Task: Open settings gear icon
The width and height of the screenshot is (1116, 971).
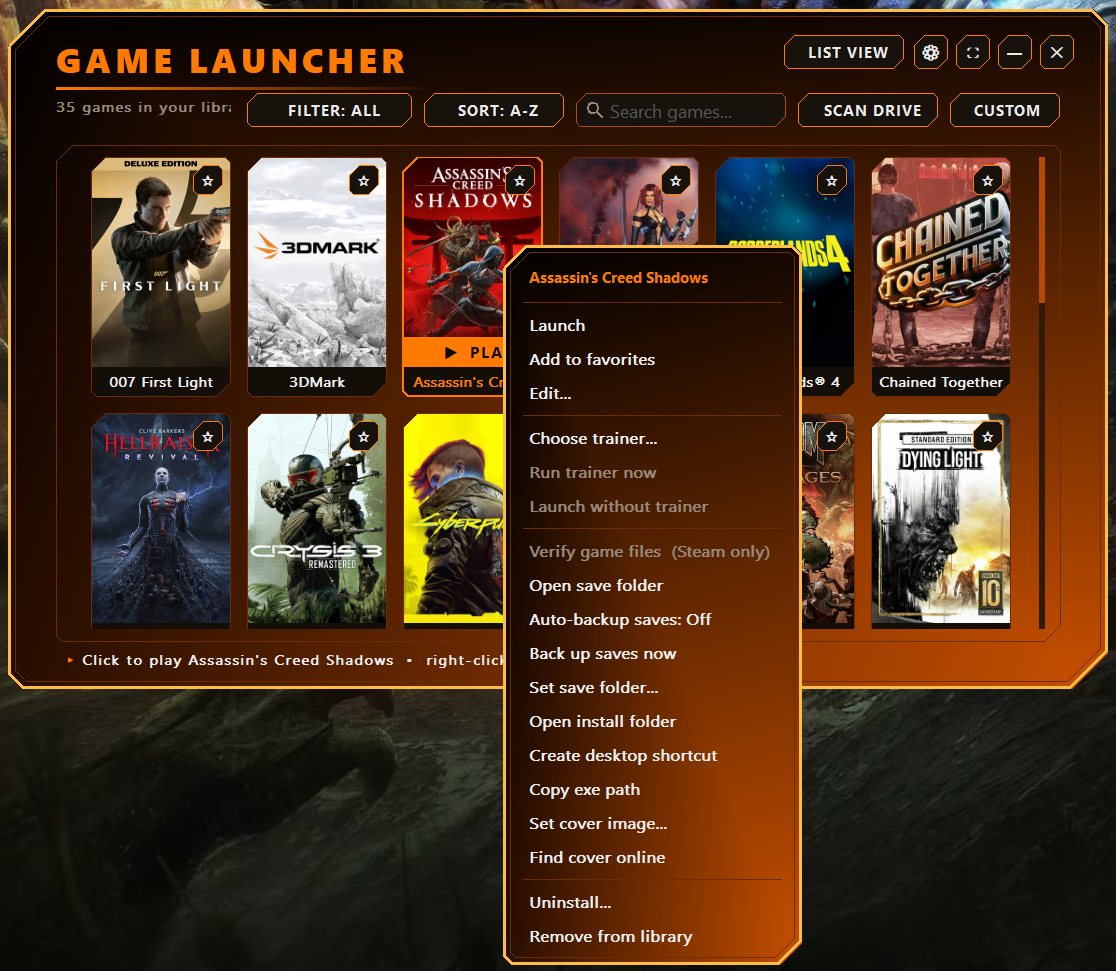Action: coord(930,53)
